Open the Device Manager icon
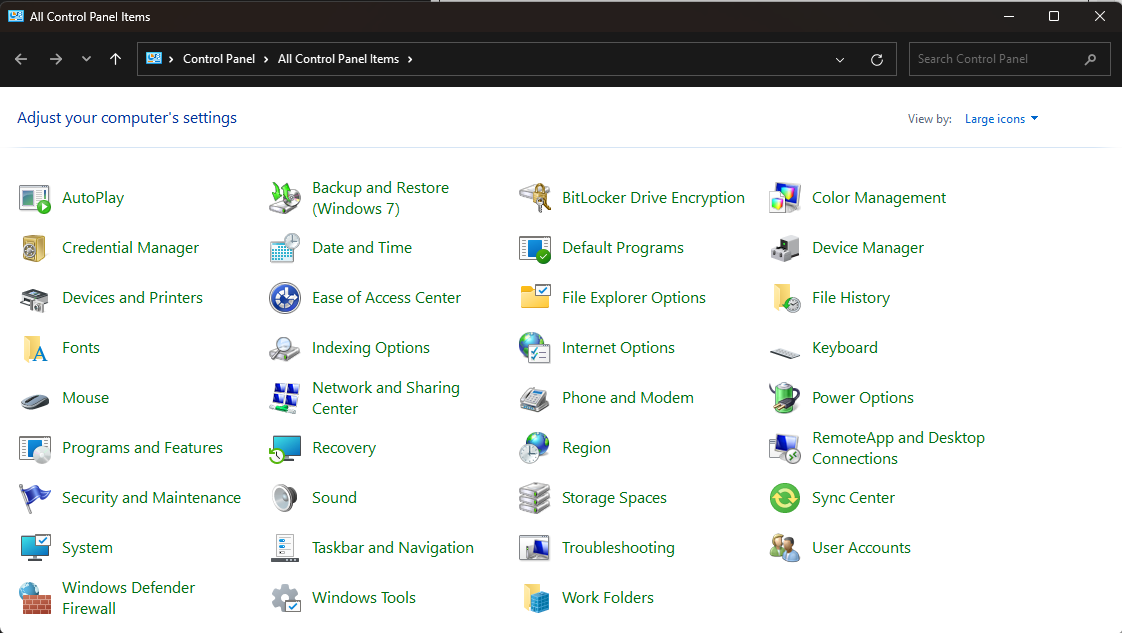Screen dimensions: 1122x633 pyautogui.click(x=784, y=248)
